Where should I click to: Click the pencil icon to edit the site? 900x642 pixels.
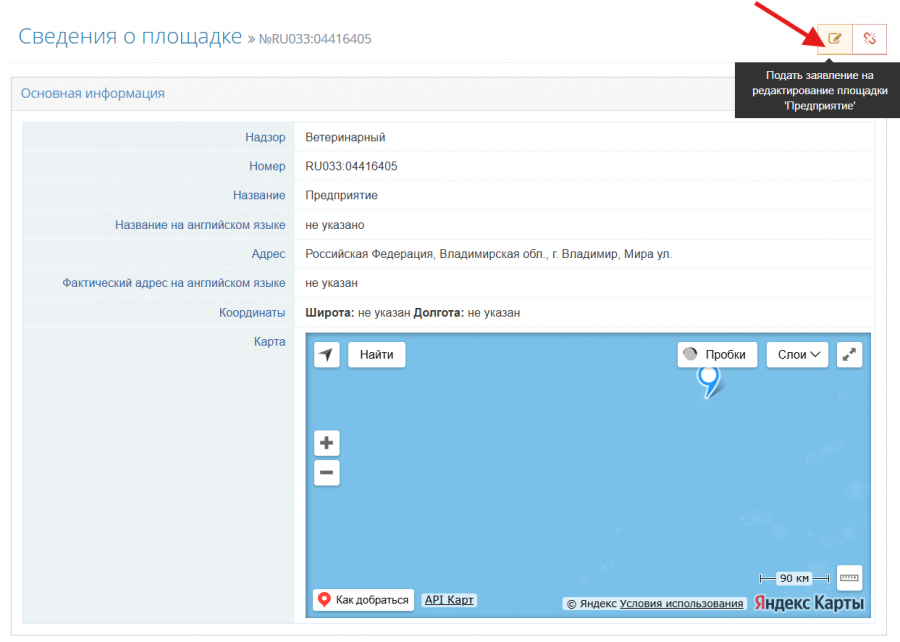tap(834, 39)
